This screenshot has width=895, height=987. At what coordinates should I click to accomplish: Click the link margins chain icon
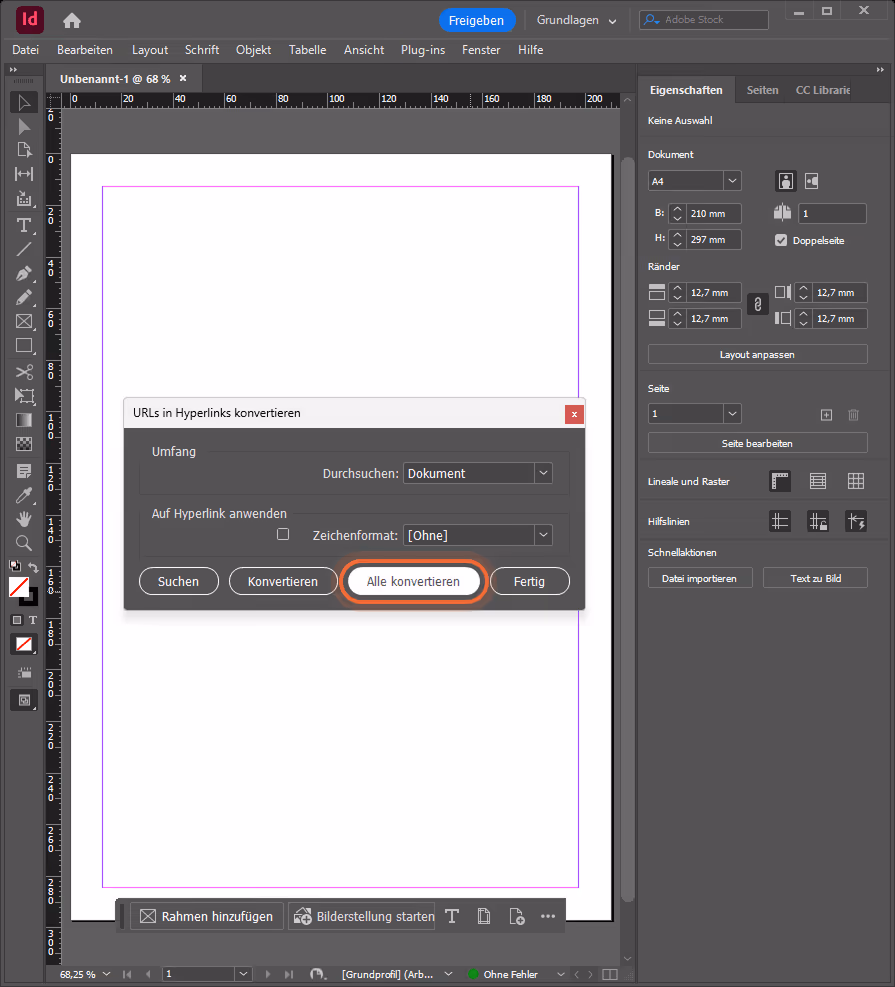pos(758,305)
